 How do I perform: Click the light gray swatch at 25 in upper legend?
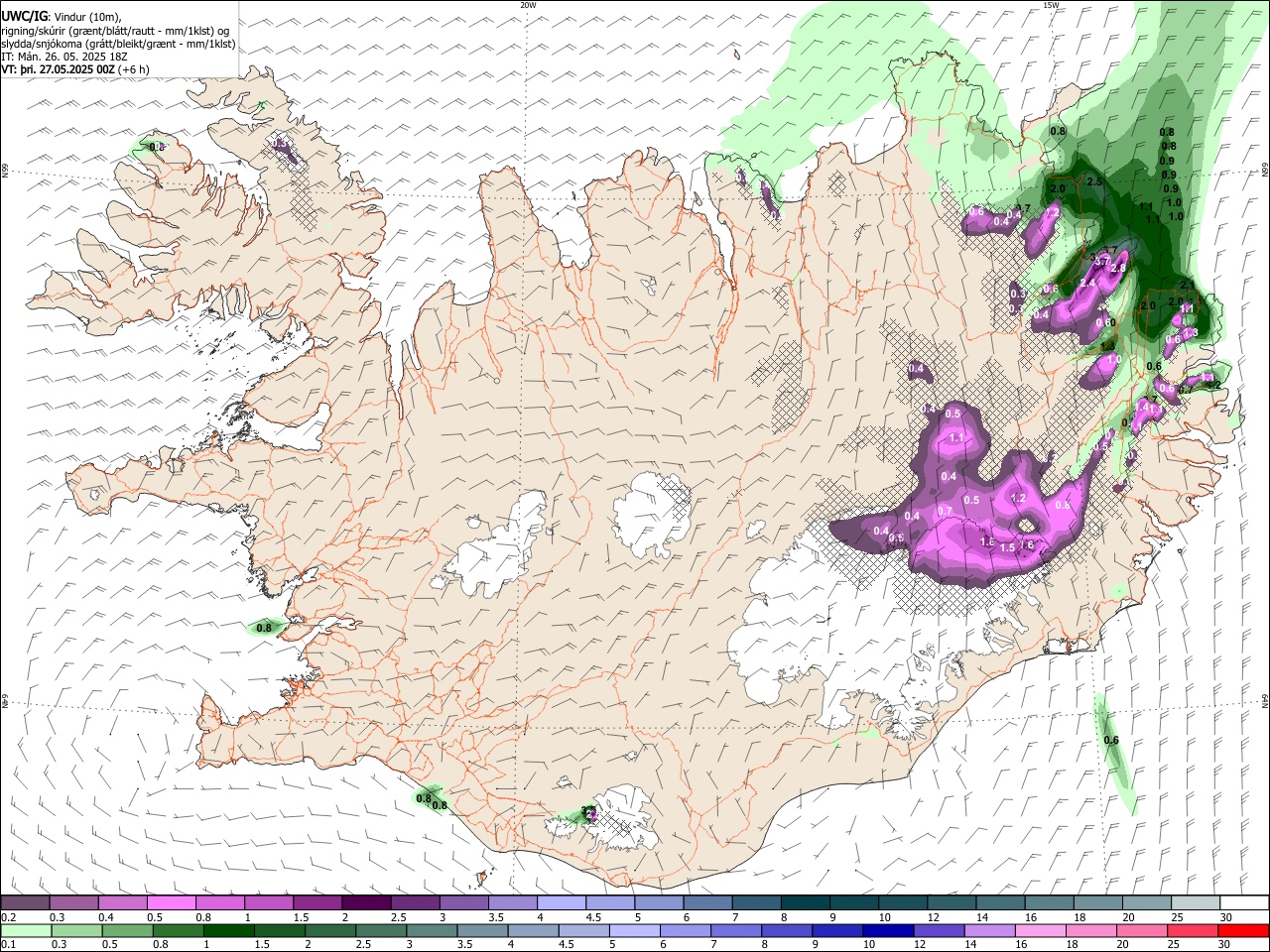click(1194, 903)
